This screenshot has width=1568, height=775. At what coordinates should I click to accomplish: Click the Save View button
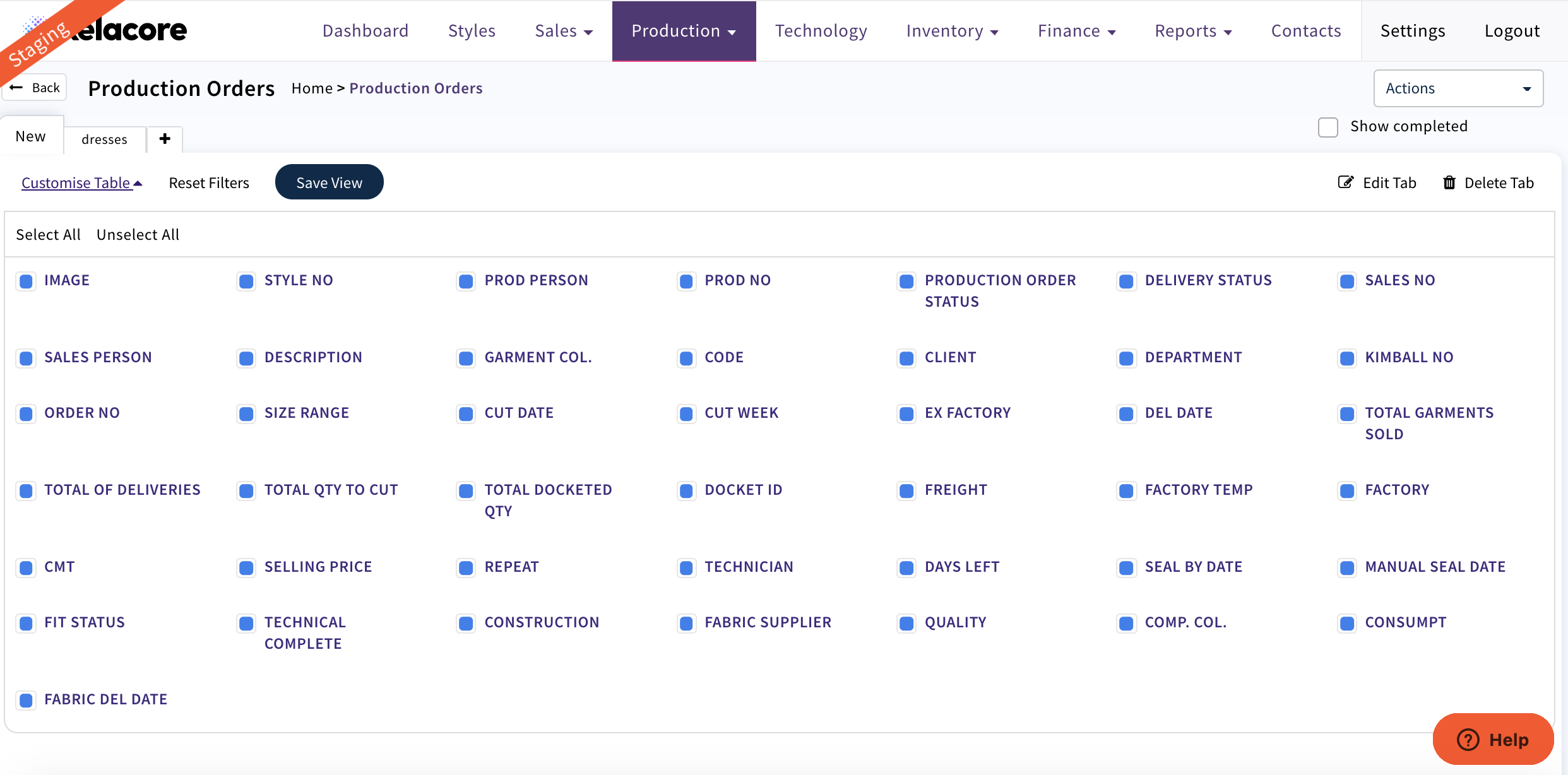(329, 182)
